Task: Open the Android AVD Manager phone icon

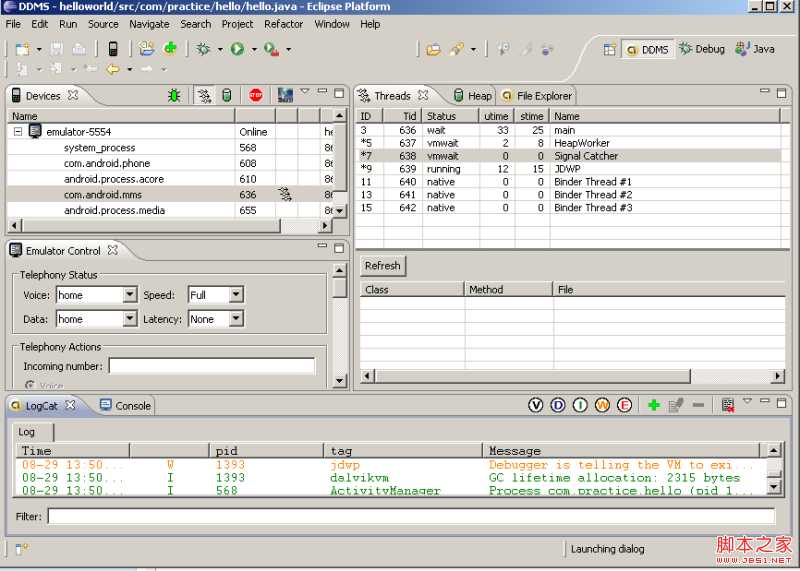Action: (x=113, y=48)
